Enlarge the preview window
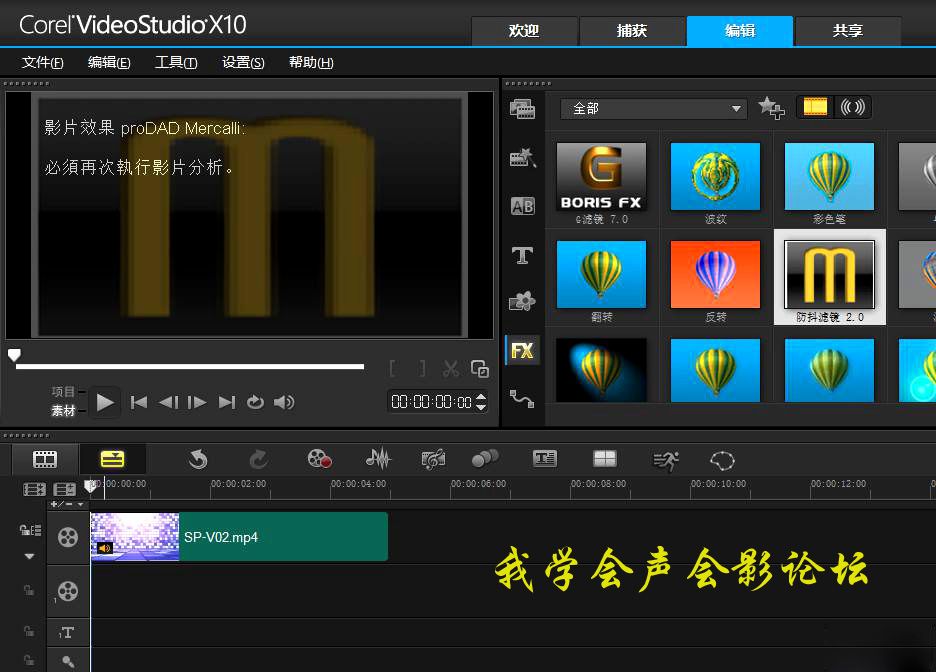Image resolution: width=936 pixels, height=672 pixels. click(x=480, y=369)
